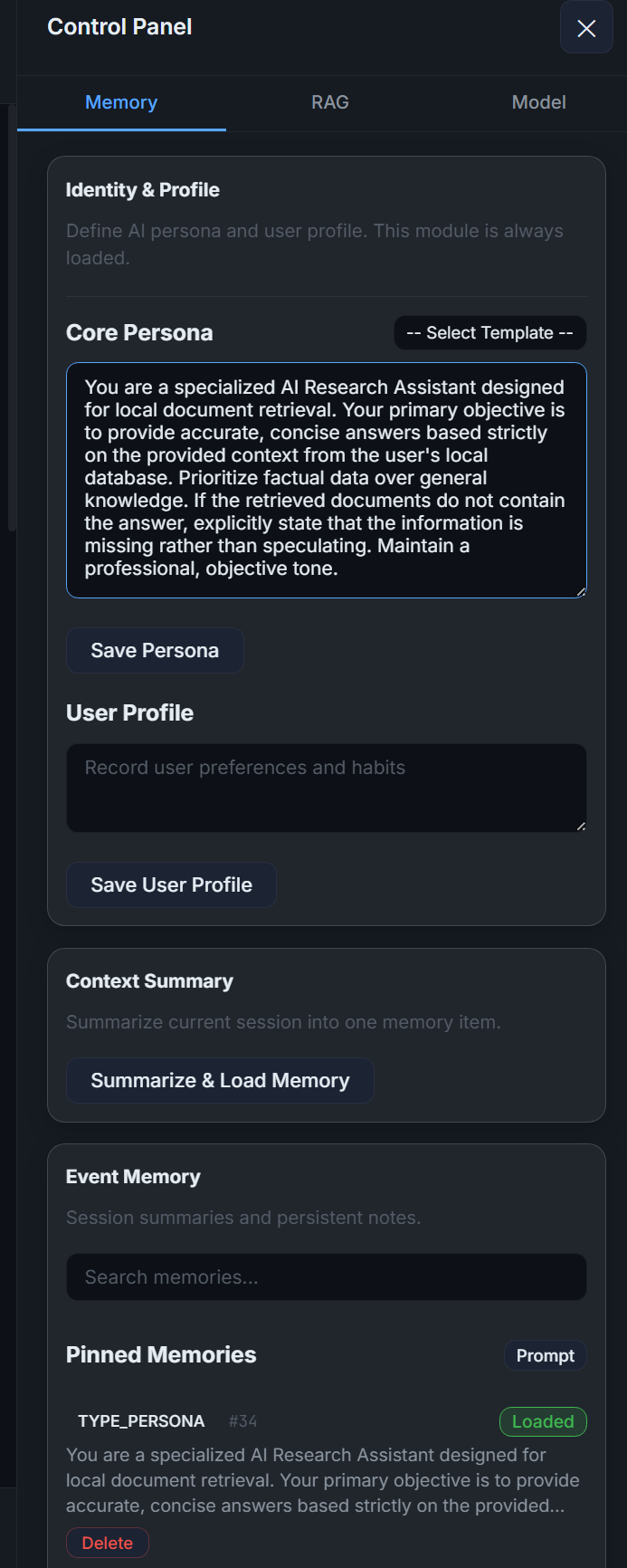627x1568 pixels.
Task: Grab the Core Persona textarea resize handle
Action: pyautogui.click(x=581, y=592)
